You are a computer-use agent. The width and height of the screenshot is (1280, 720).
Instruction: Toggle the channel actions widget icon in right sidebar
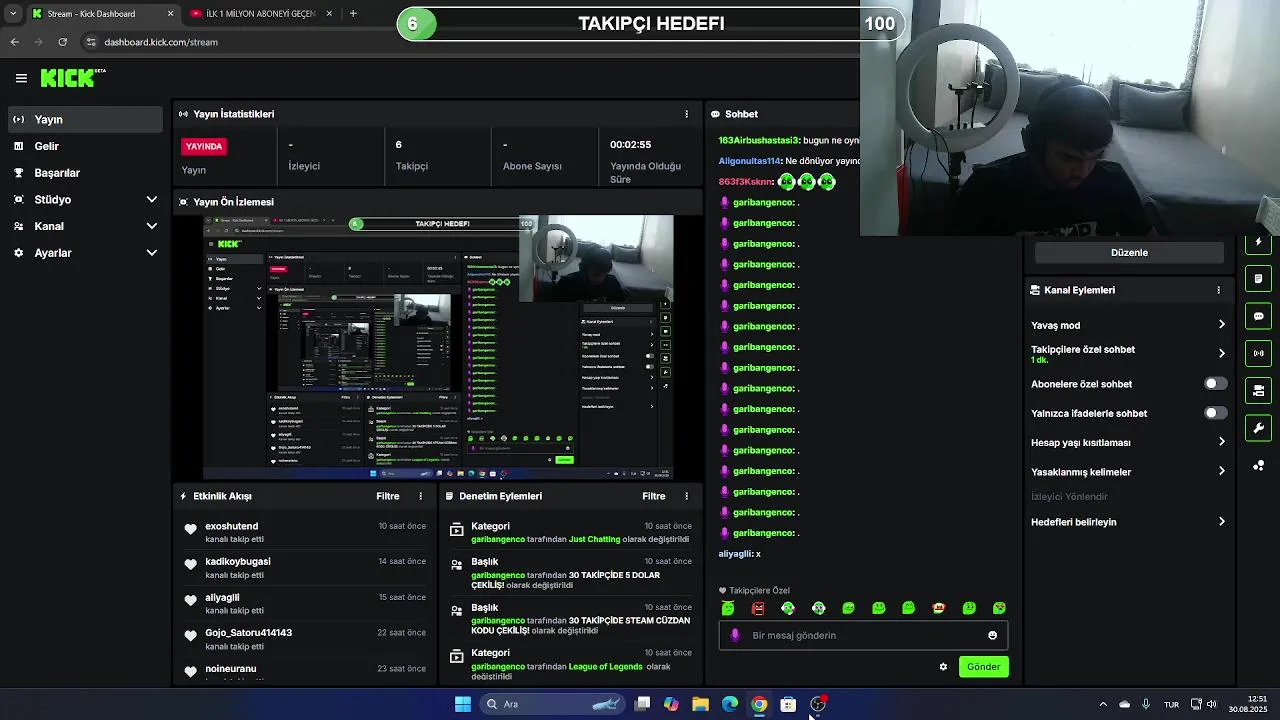[1258, 390]
